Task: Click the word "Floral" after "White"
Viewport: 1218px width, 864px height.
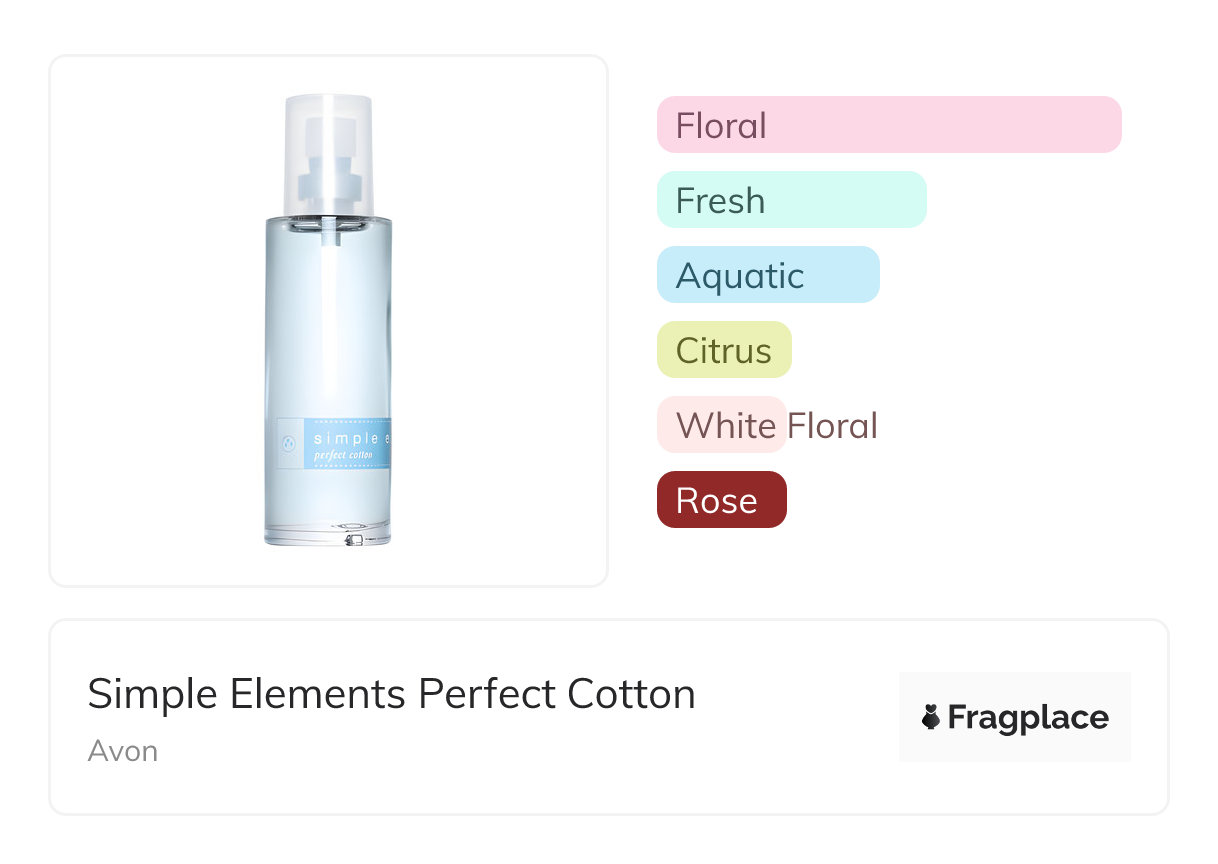Action: coord(832,426)
